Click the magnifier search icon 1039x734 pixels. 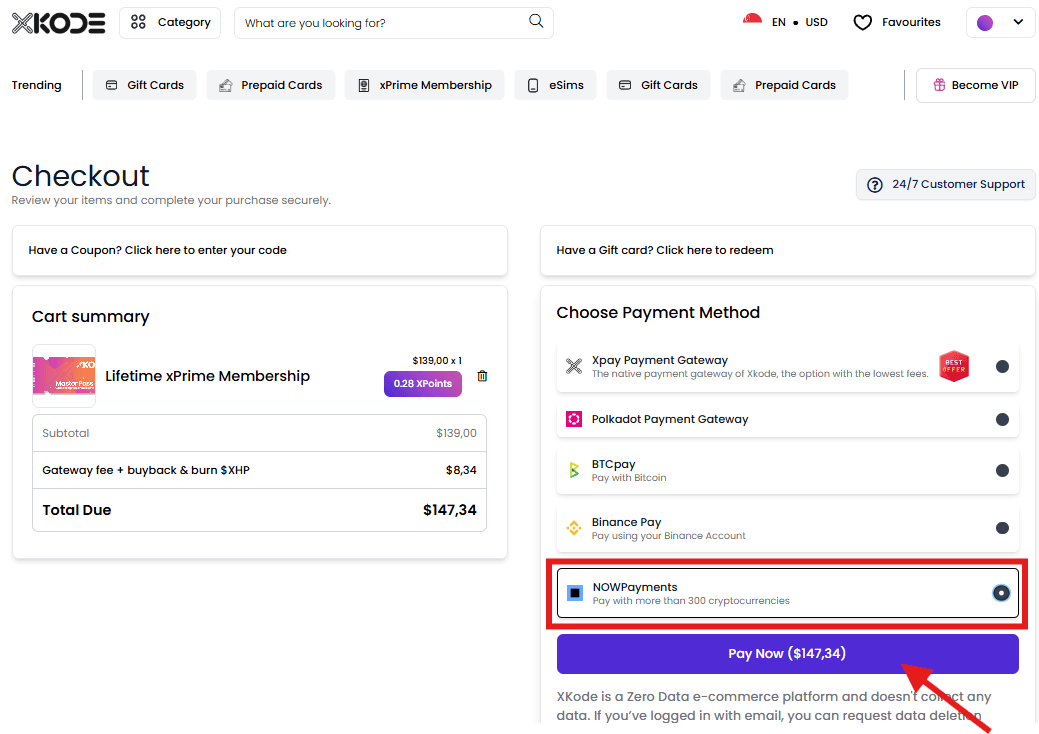535,21
